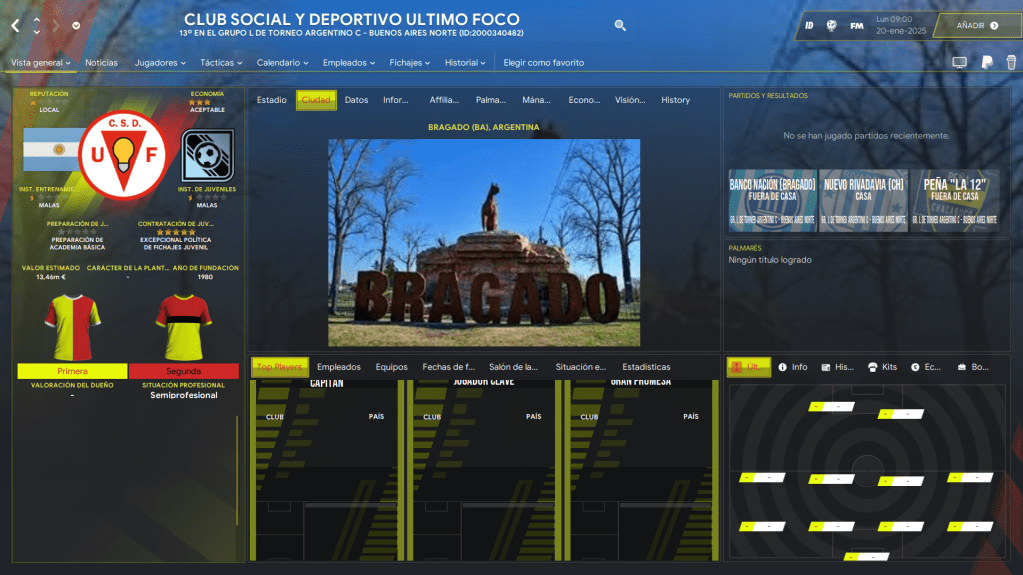The image size is (1023, 575).
Task: Expand the Fichajes dropdown menu
Action: 410,63
